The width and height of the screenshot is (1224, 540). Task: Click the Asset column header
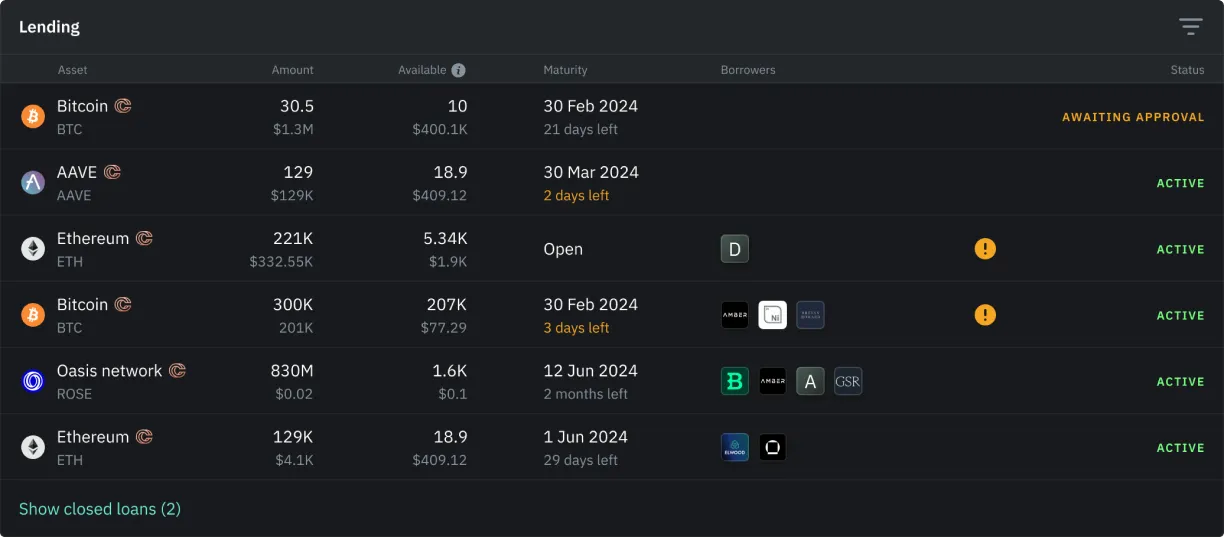click(x=73, y=70)
